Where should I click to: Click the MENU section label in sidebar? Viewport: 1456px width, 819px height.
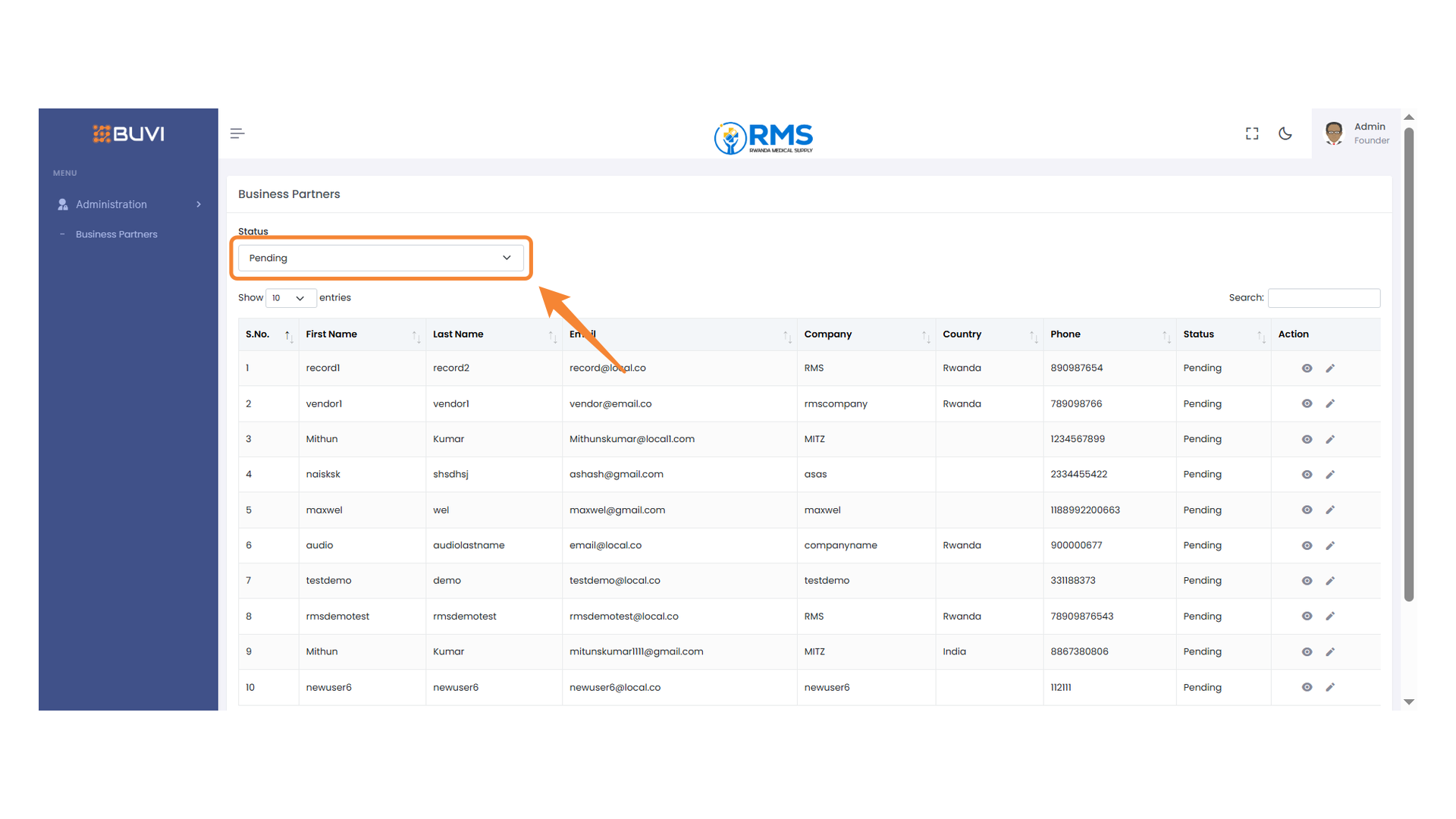click(x=64, y=173)
